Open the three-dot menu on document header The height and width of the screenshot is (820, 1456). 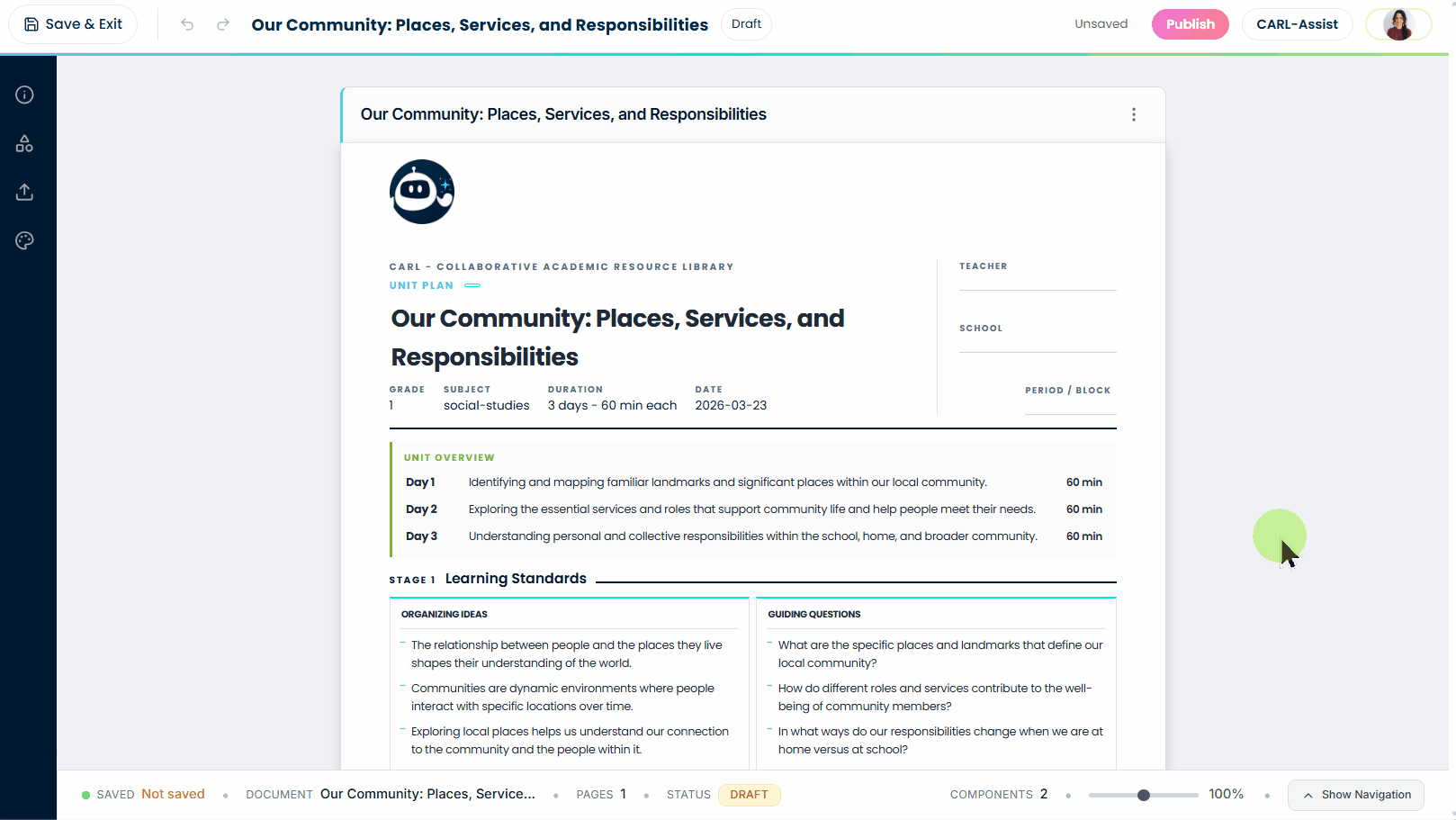1133,114
